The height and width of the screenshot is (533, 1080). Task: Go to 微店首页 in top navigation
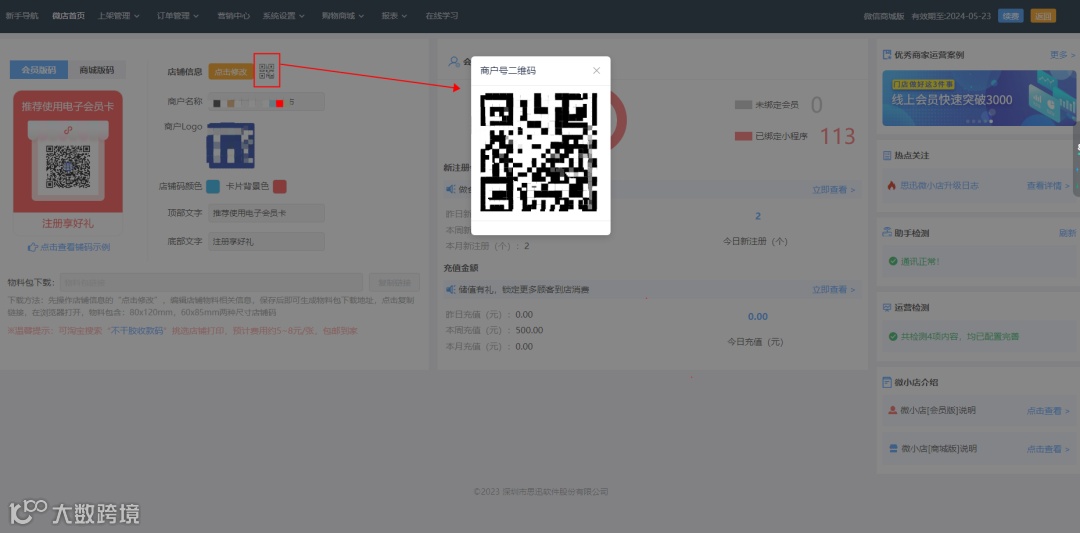(x=69, y=16)
